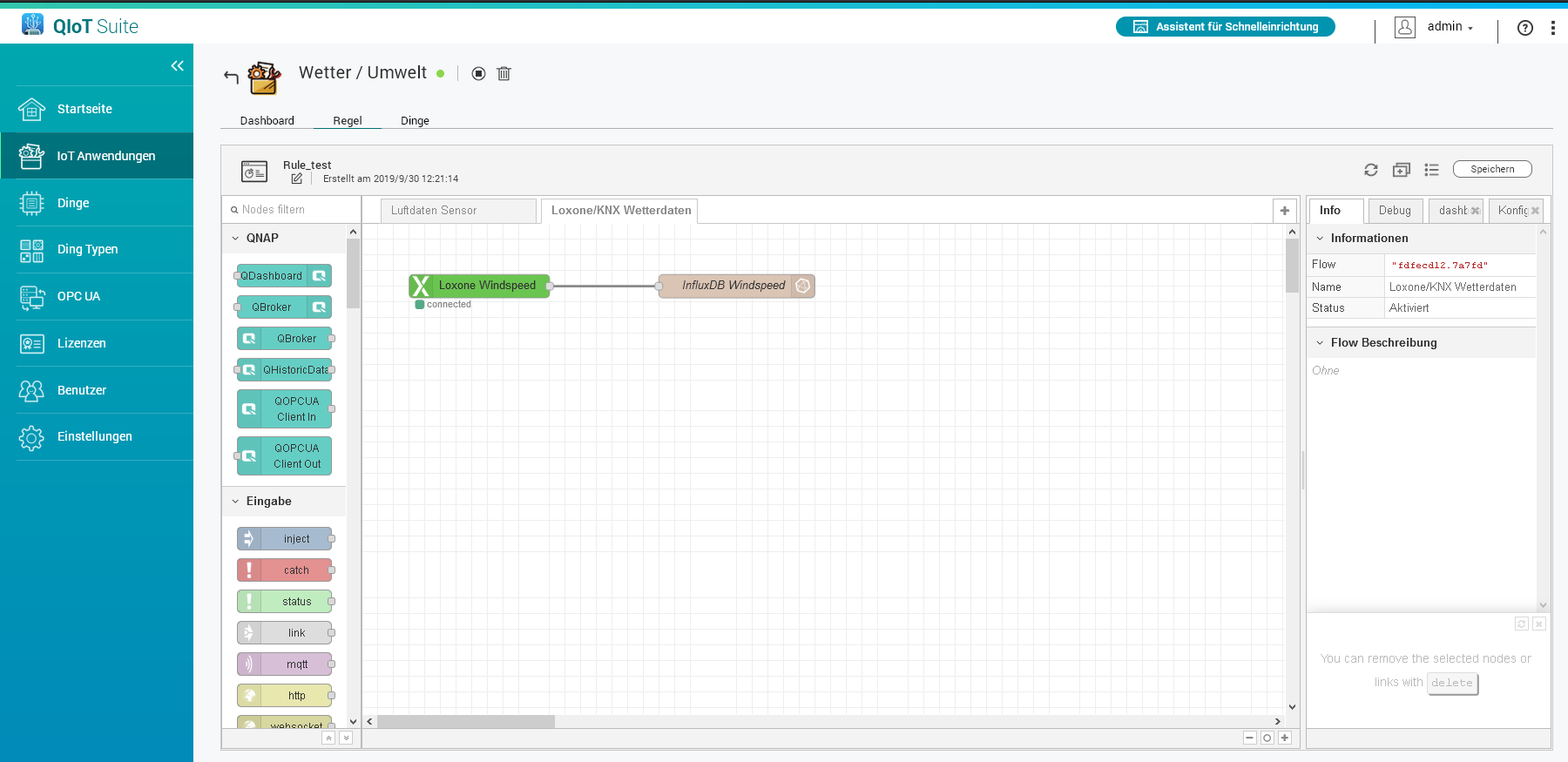Screen dimensions: 1568x762
Task: Open the Info sidebar tab
Action: (1335, 211)
